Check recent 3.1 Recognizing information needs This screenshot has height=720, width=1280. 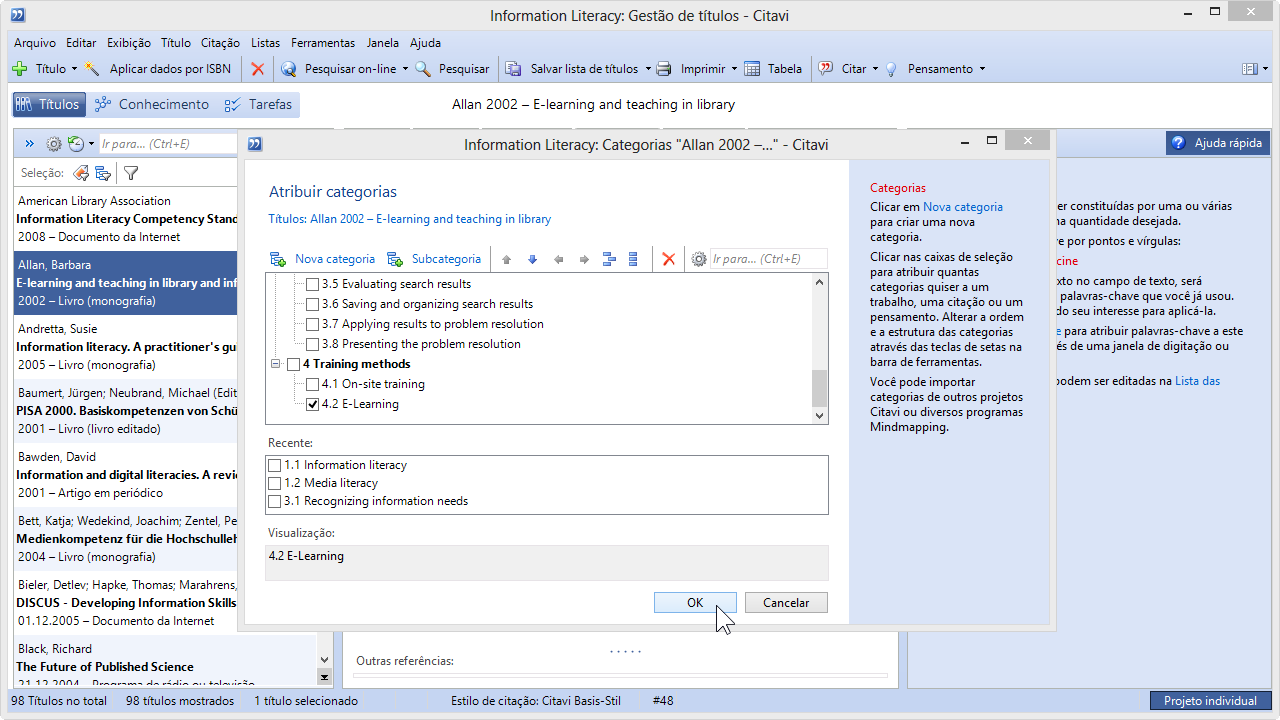coord(275,501)
